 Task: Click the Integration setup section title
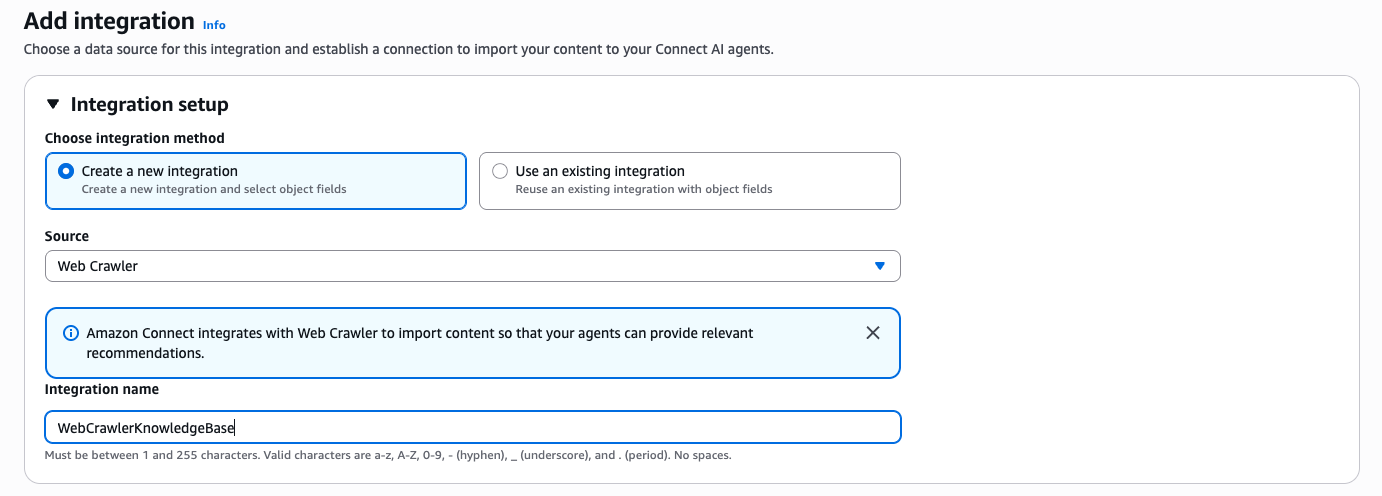click(x=150, y=104)
